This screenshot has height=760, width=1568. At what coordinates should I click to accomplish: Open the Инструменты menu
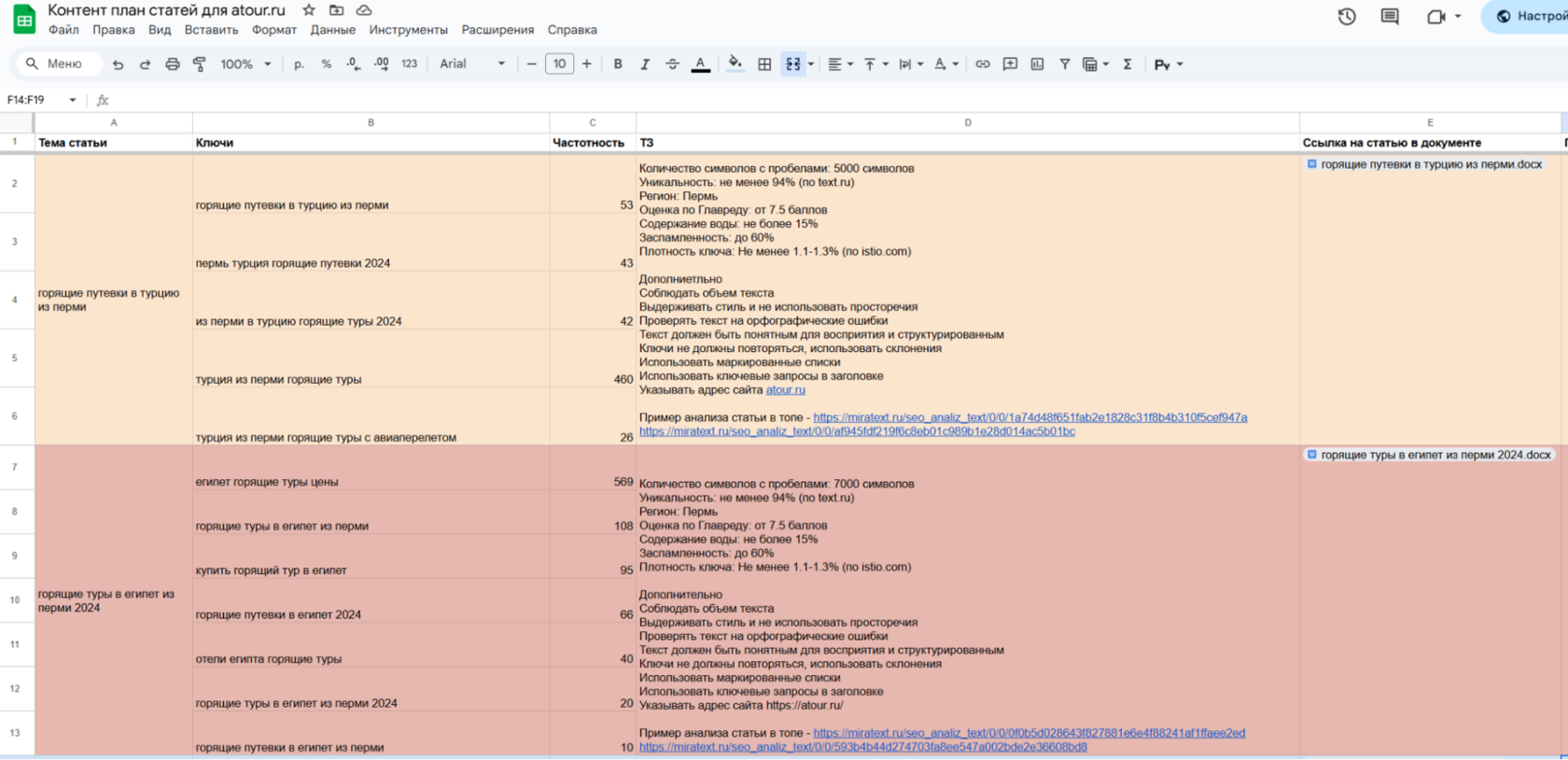pyautogui.click(x=409, y=30)
